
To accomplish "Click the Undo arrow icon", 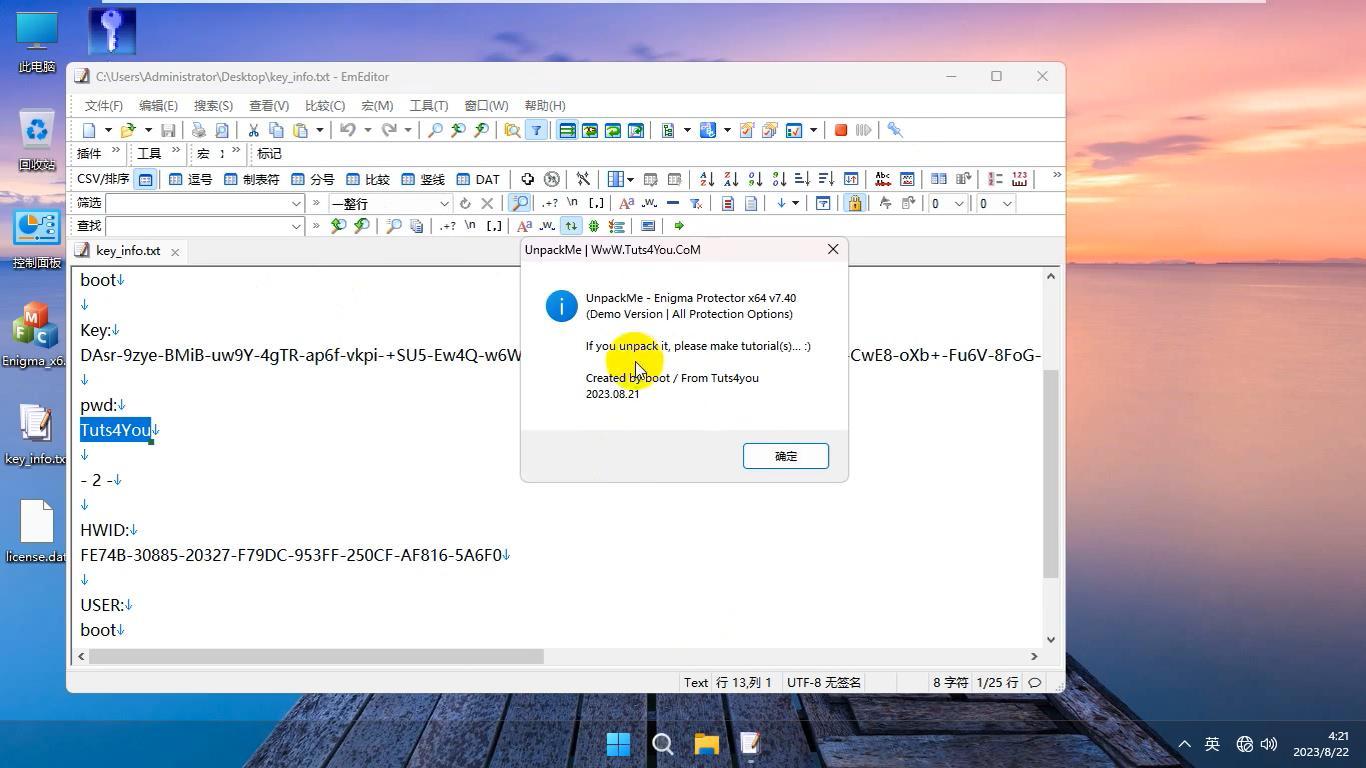I will tap(347, 130).
